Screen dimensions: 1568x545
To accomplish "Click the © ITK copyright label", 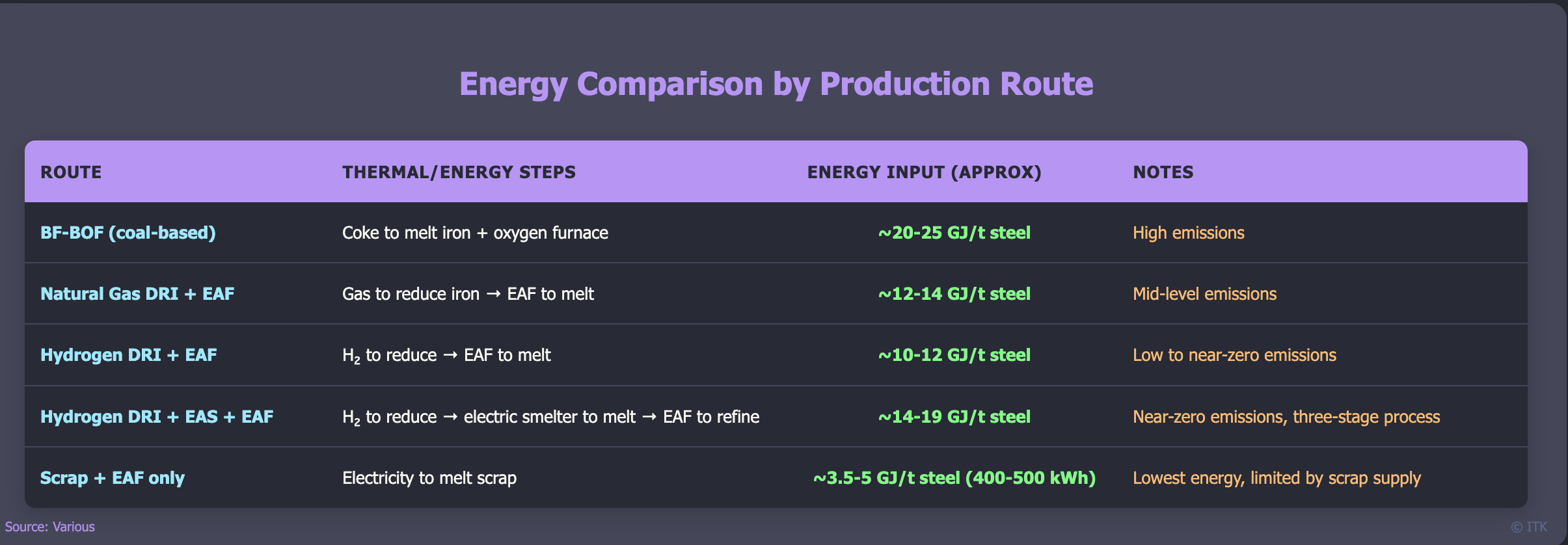I will coord(1528,527).
